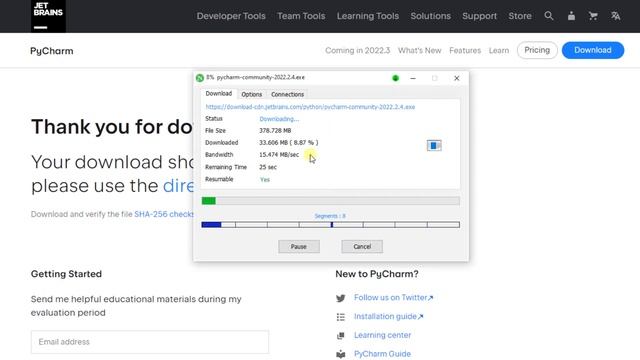Switch to the Connections tab
The image size is (640, 360).
point(287,94)
